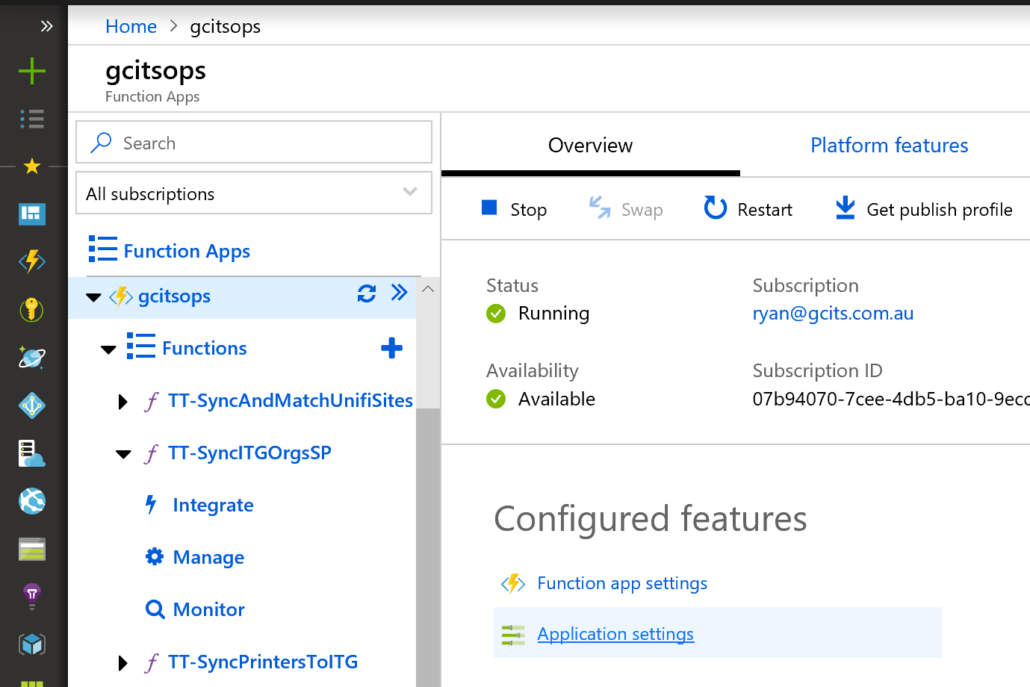Click the tree scrollbar up arrow
Viewport: 1030px width, 687px height.
[428, 289]
